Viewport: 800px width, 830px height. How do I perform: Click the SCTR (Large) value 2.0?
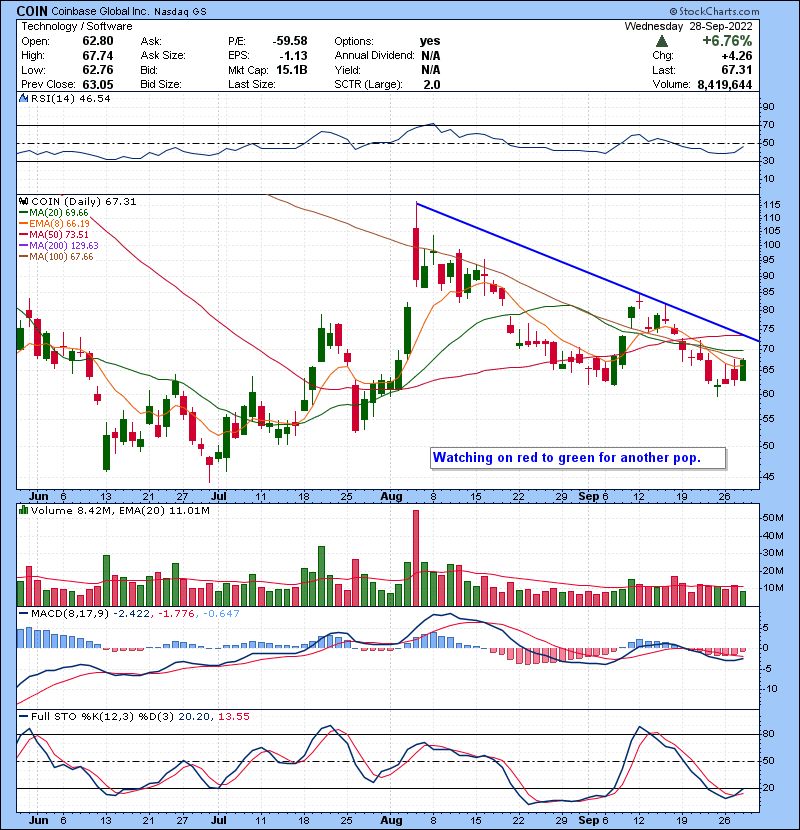pos(432,84)
